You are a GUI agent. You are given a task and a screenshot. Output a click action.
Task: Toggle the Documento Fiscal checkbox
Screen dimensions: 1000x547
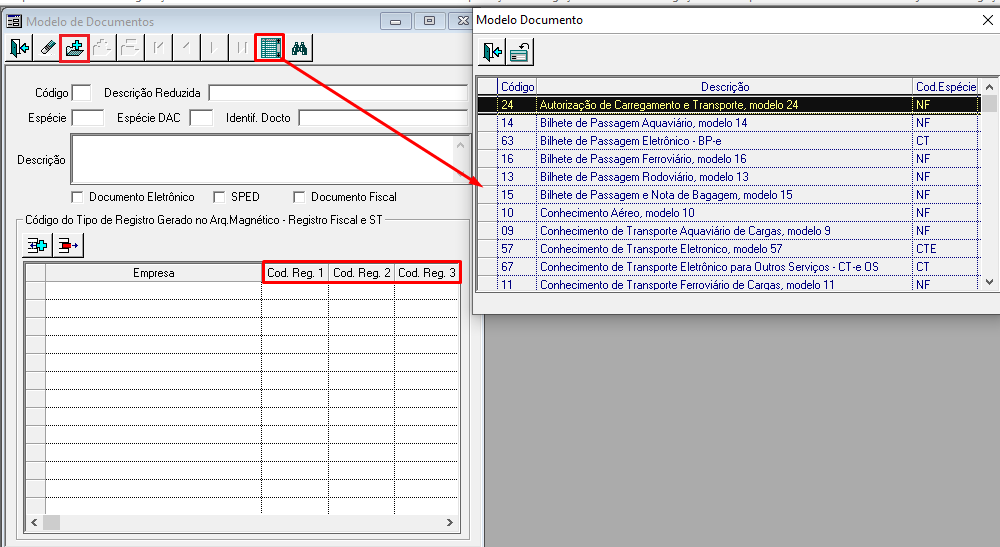(300, 197)
